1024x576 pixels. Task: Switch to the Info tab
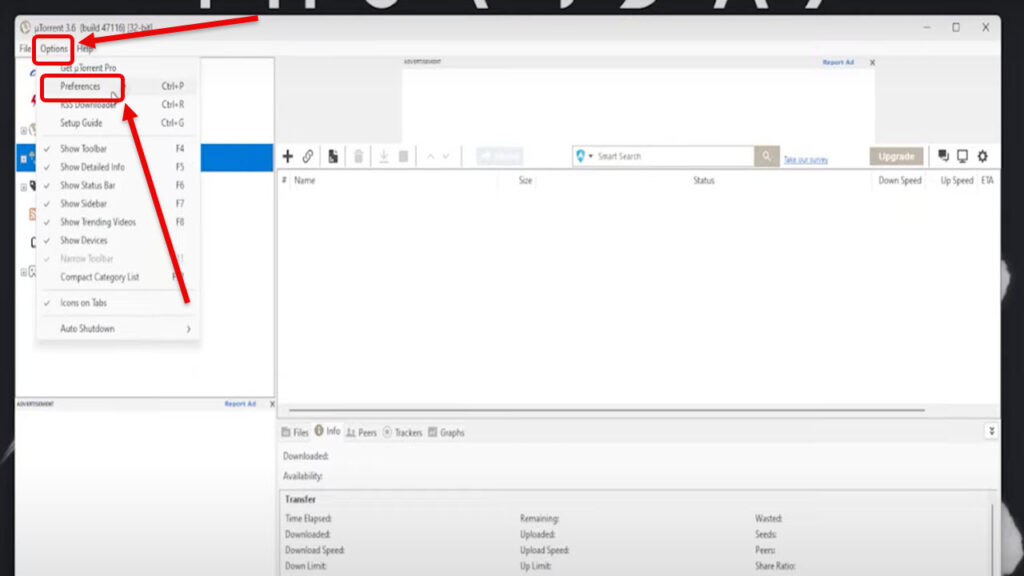point(327,431)
